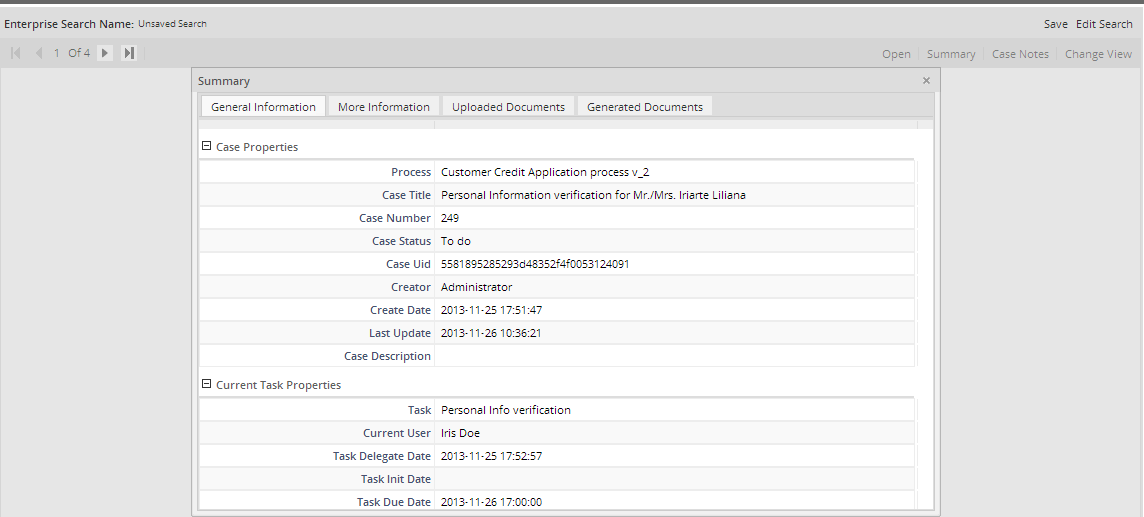Open the Uploaded Documents tab
1144x517 pixels.
(x=508, y=107)
